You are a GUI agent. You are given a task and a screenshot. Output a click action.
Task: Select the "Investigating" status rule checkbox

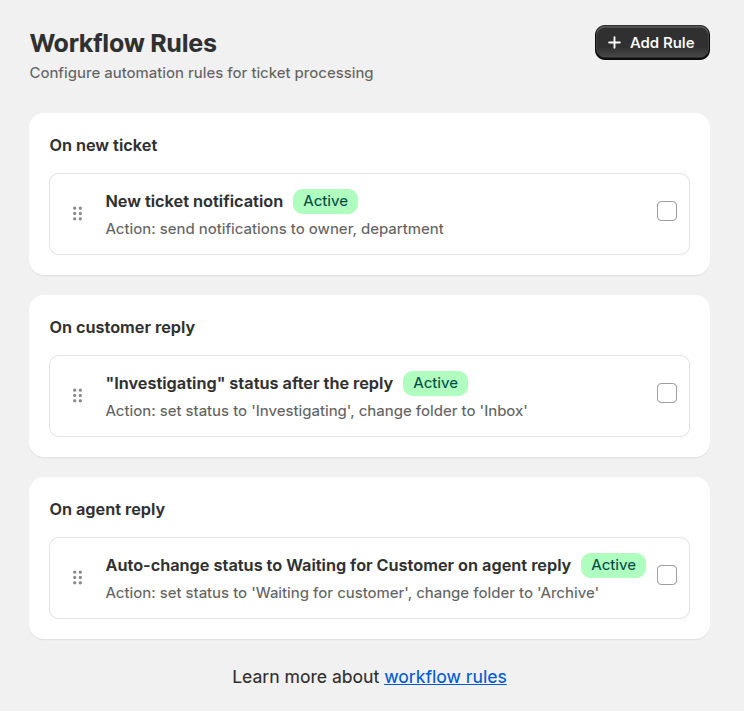tap(667, 393)
